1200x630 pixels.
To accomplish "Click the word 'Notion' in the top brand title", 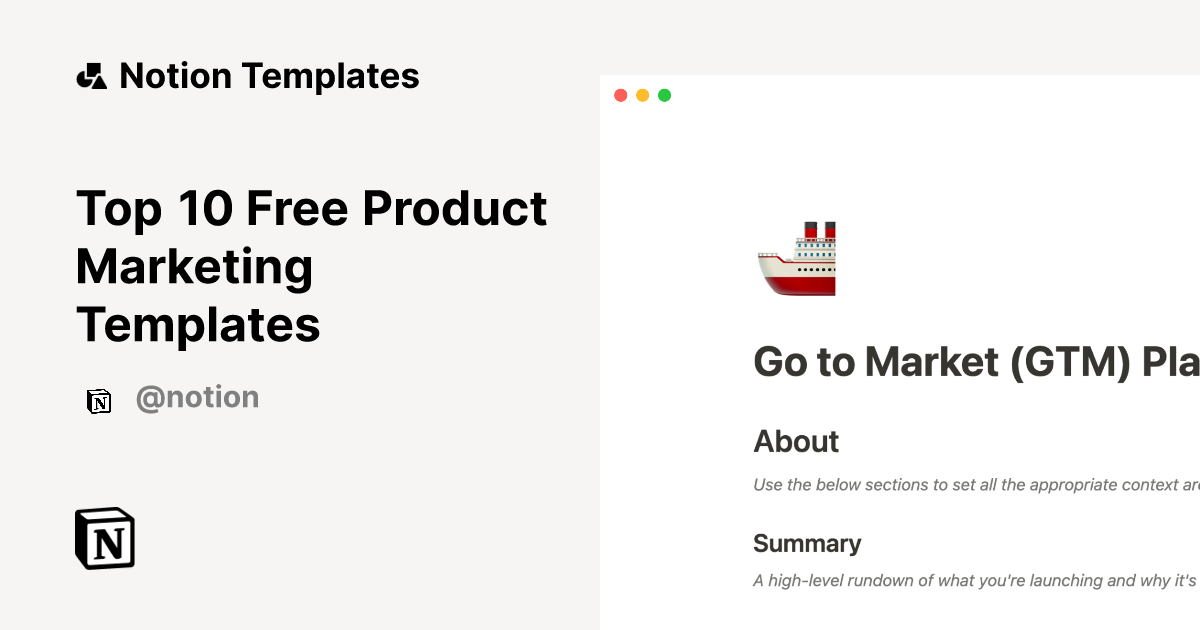I will click(x=176, y=76).
